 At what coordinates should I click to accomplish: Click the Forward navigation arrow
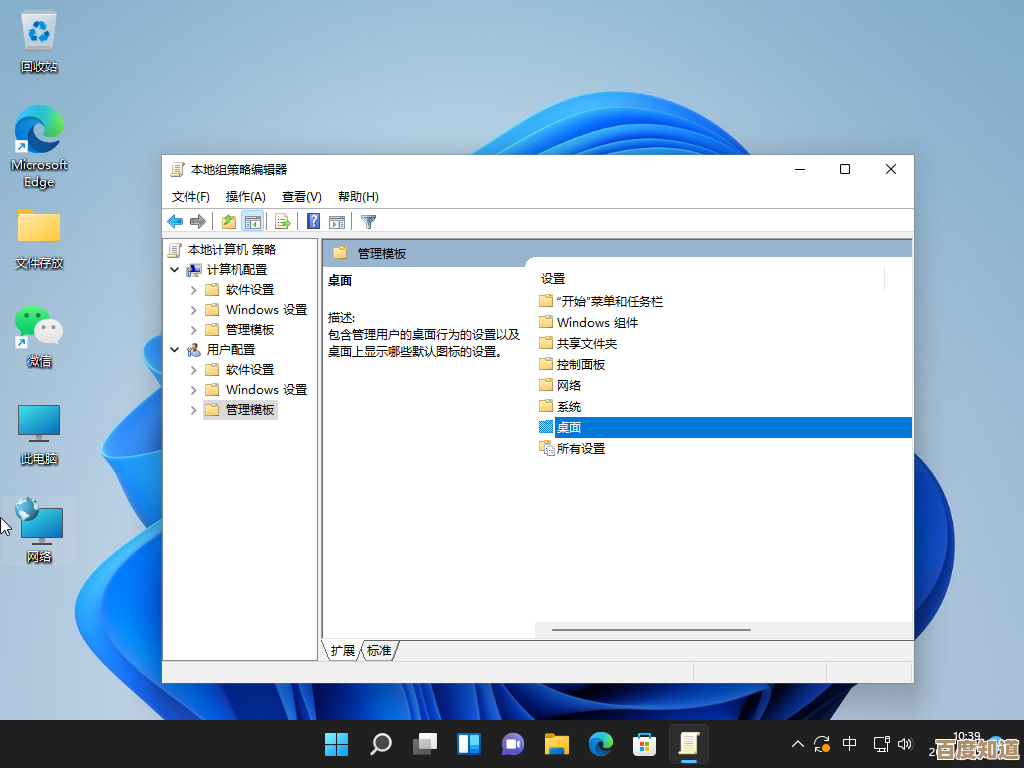coord(198,221)
